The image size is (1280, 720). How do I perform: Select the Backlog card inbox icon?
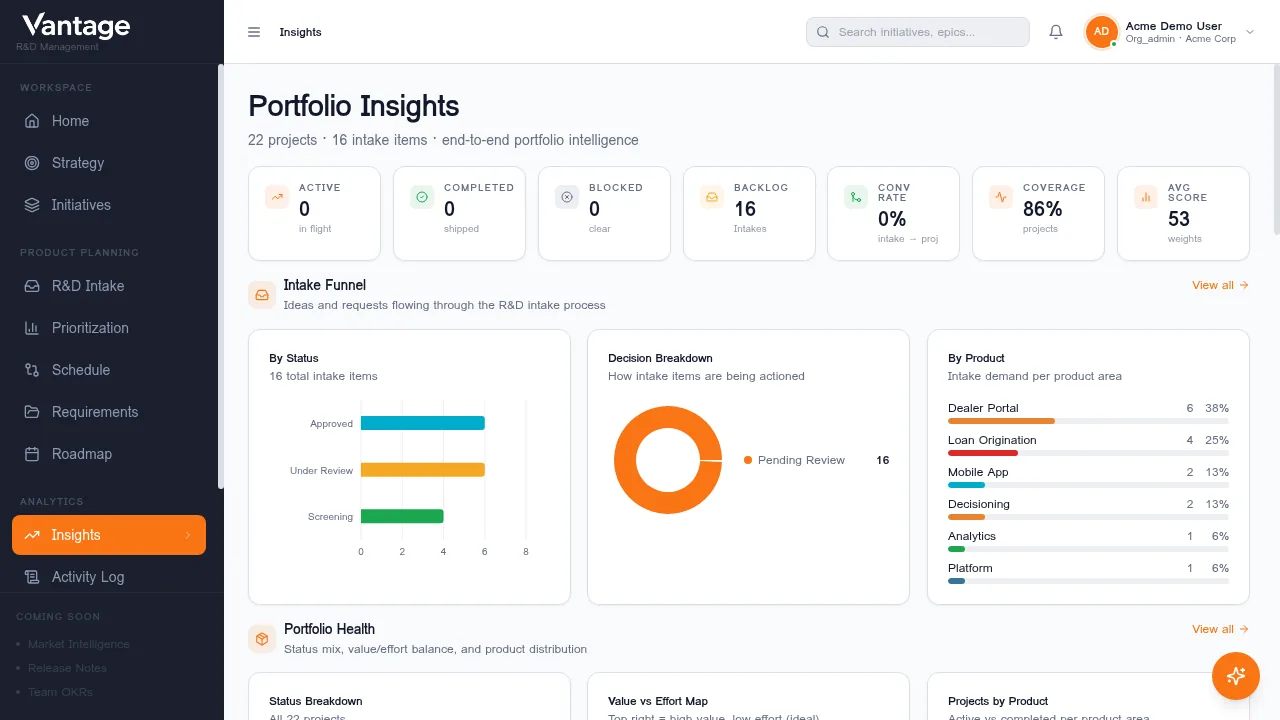pyautogui.click(x=712, y=197)
